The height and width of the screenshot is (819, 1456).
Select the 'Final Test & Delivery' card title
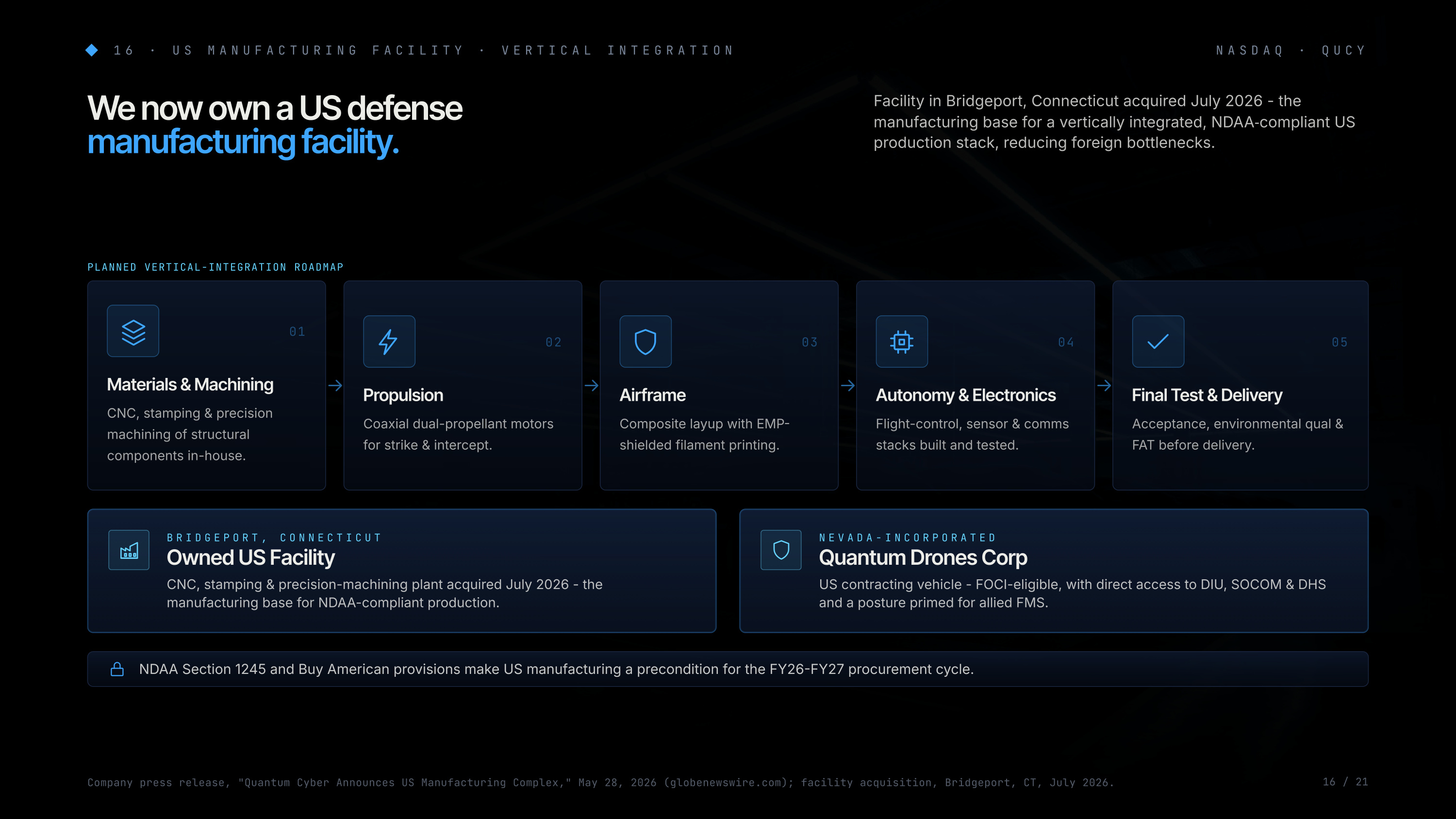point(1207,395)
